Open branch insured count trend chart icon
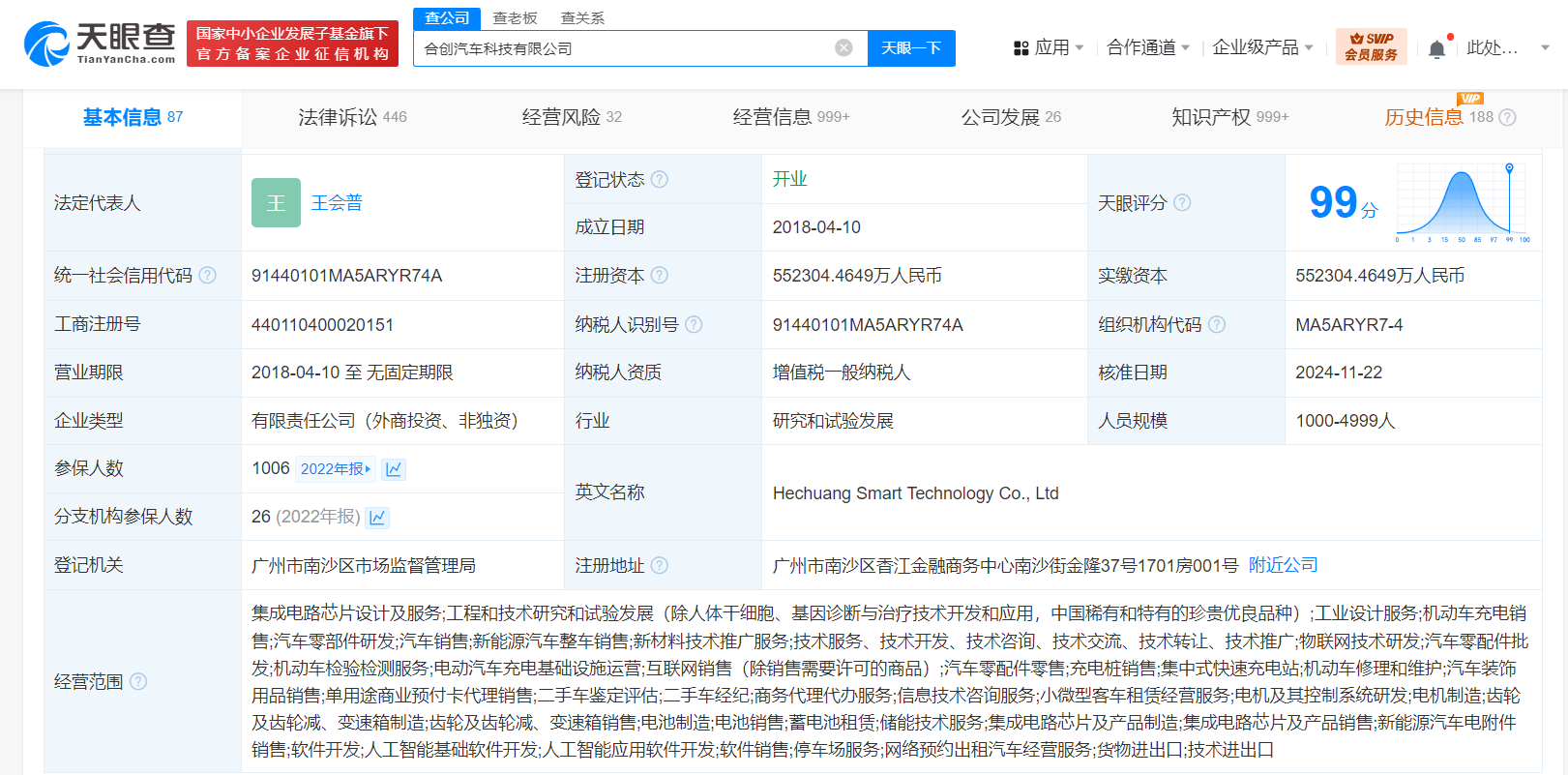 click(378, 518)
